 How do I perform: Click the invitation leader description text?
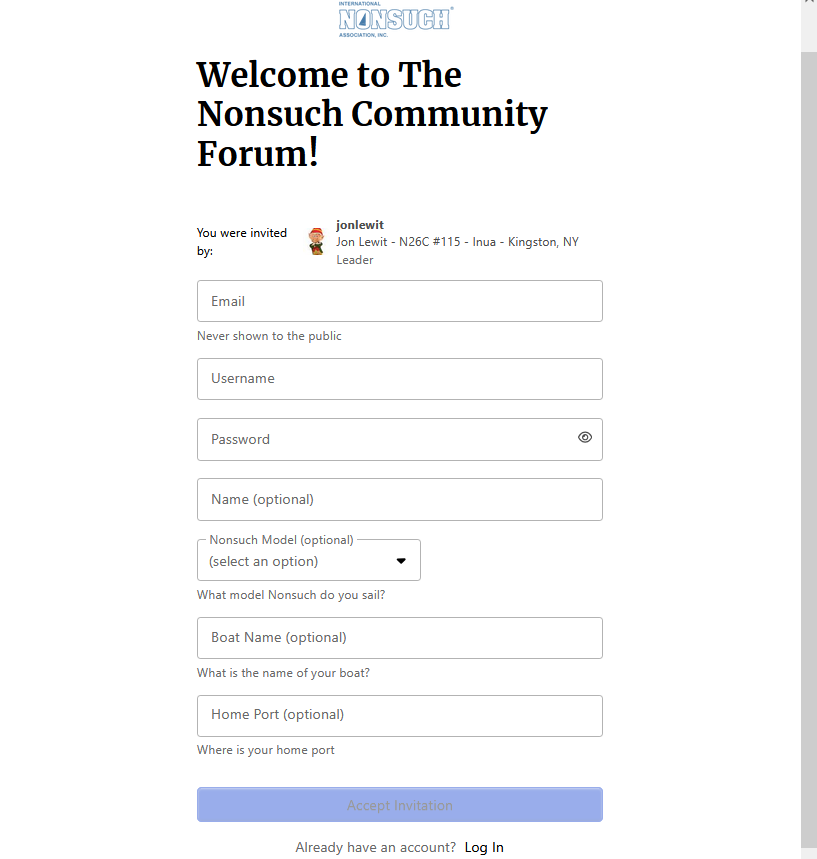click(457, 241)
